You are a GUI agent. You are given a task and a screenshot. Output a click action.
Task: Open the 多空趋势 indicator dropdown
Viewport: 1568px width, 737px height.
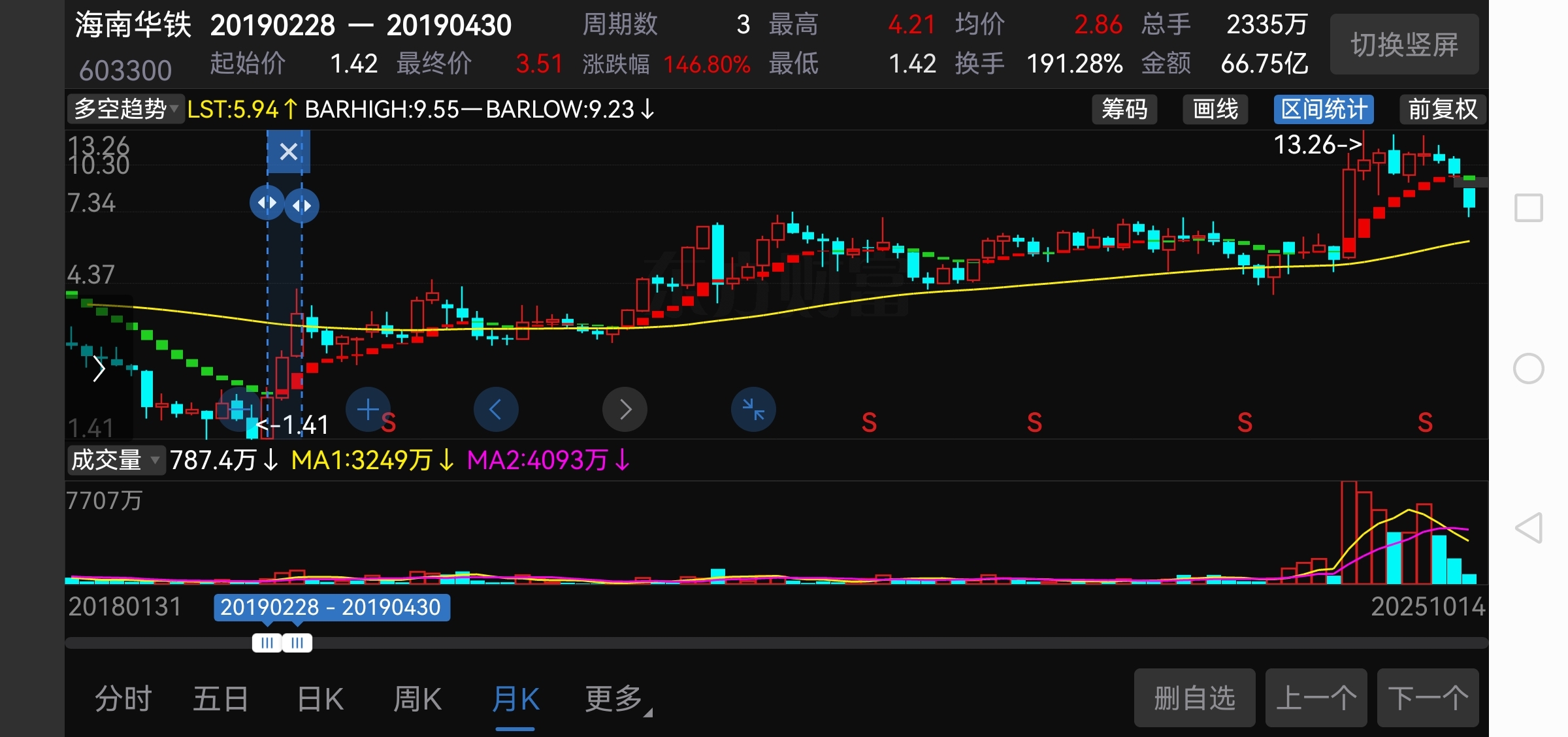coord(125,109)
